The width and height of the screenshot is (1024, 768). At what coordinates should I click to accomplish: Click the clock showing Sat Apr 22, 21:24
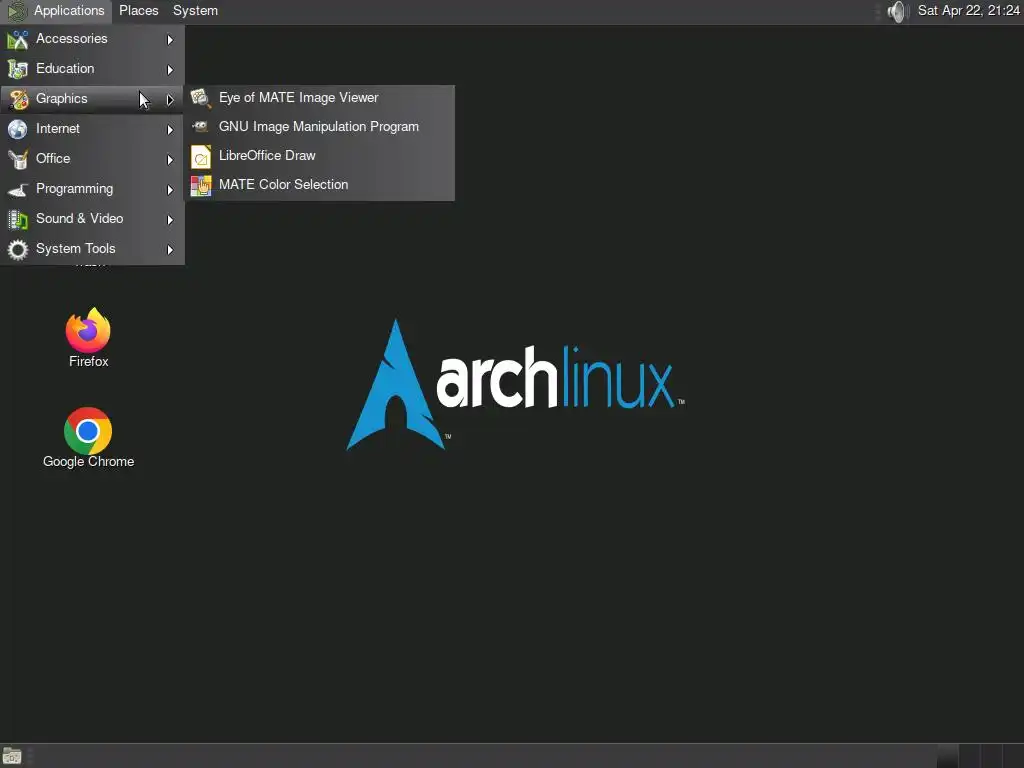coord(968,10)
